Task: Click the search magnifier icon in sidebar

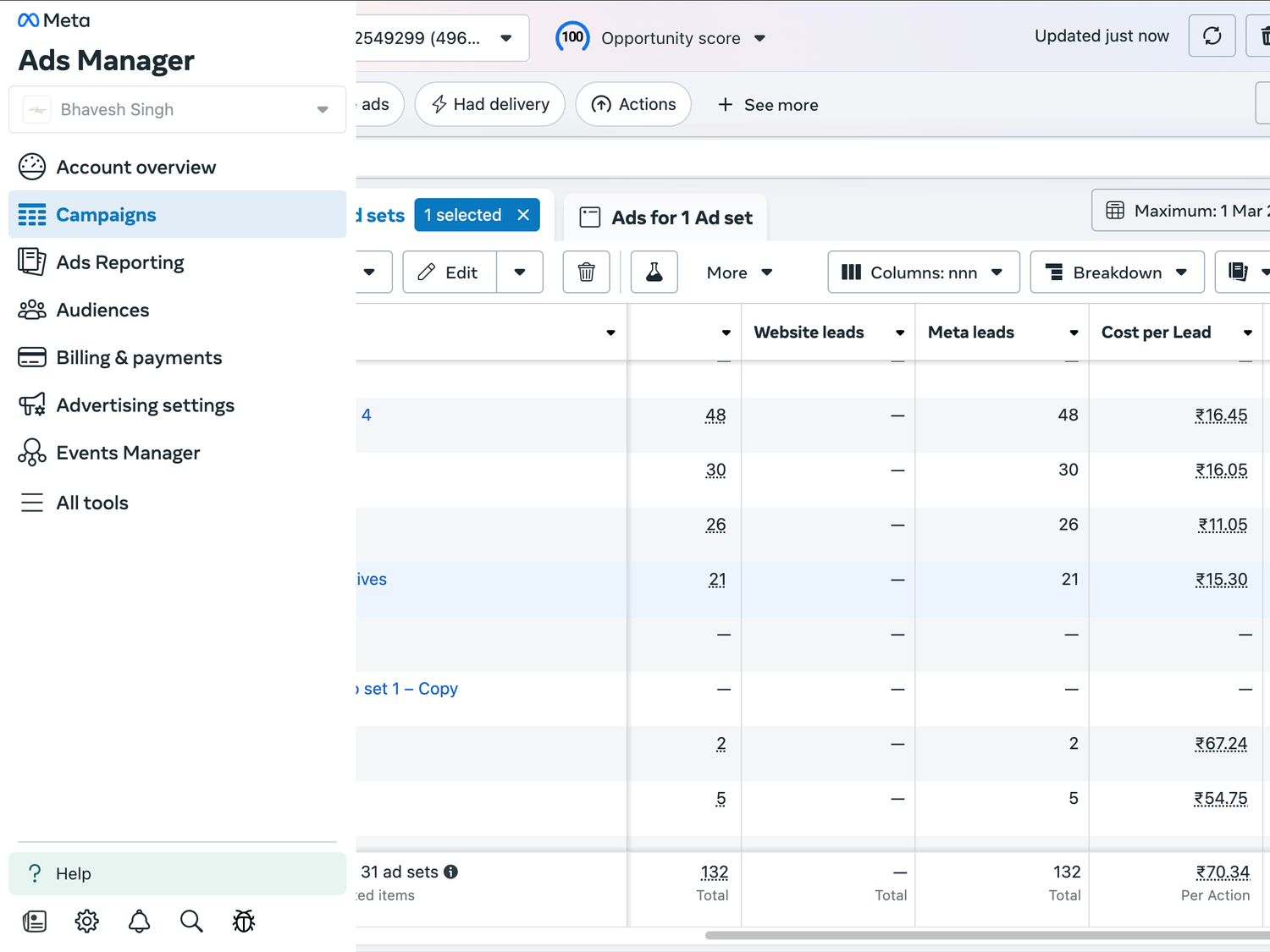Action: [191, 922]
